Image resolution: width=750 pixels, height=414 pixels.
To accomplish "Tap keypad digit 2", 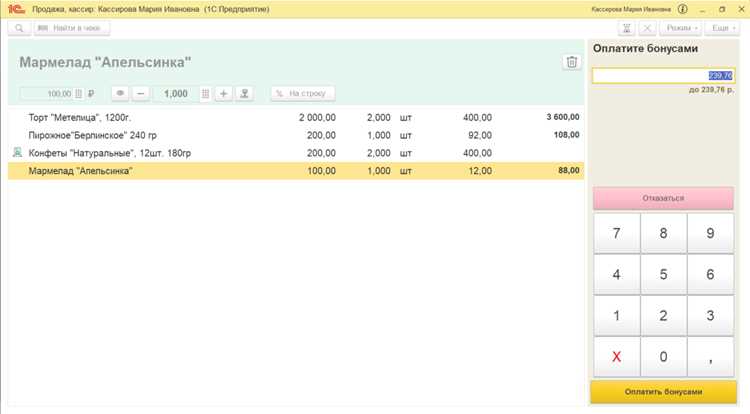I will click(x=663, y=316).
